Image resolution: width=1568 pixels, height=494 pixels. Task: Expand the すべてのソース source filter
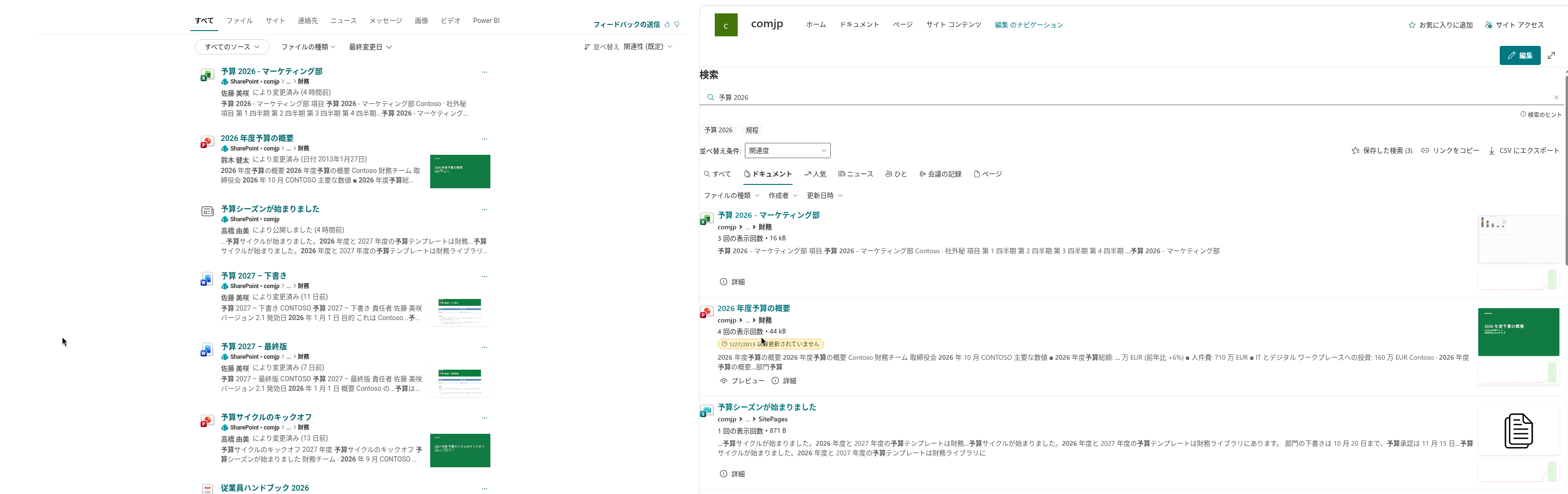(232, 47)
